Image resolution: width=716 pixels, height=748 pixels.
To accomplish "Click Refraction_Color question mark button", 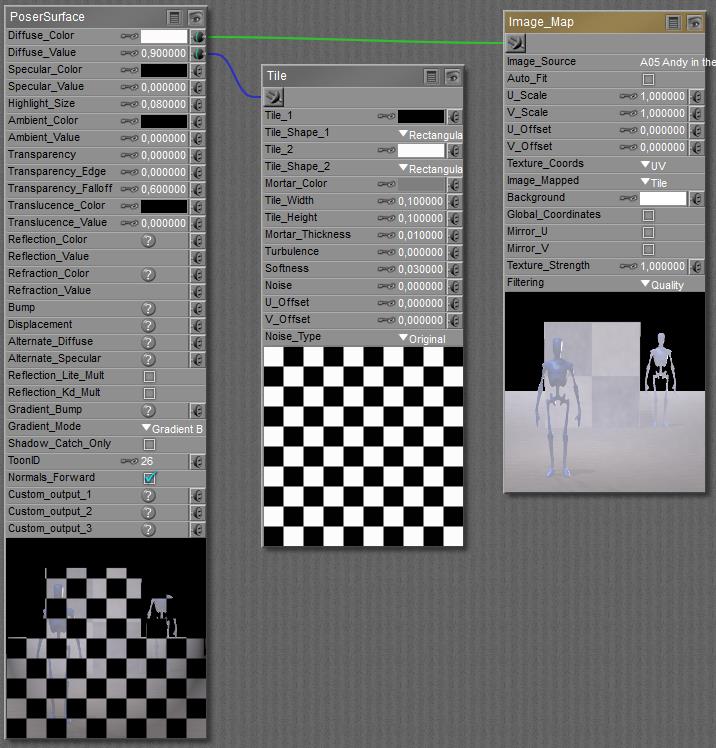I will pos(149,274).
